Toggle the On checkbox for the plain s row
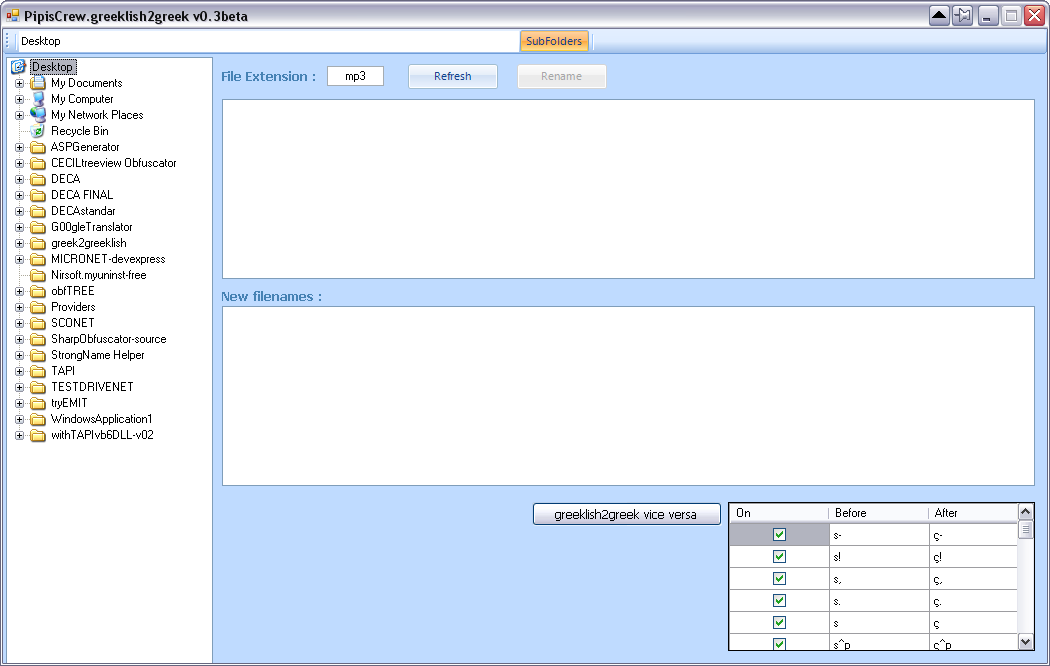Viewport: 1050px width, 666px height. (779, 622)
